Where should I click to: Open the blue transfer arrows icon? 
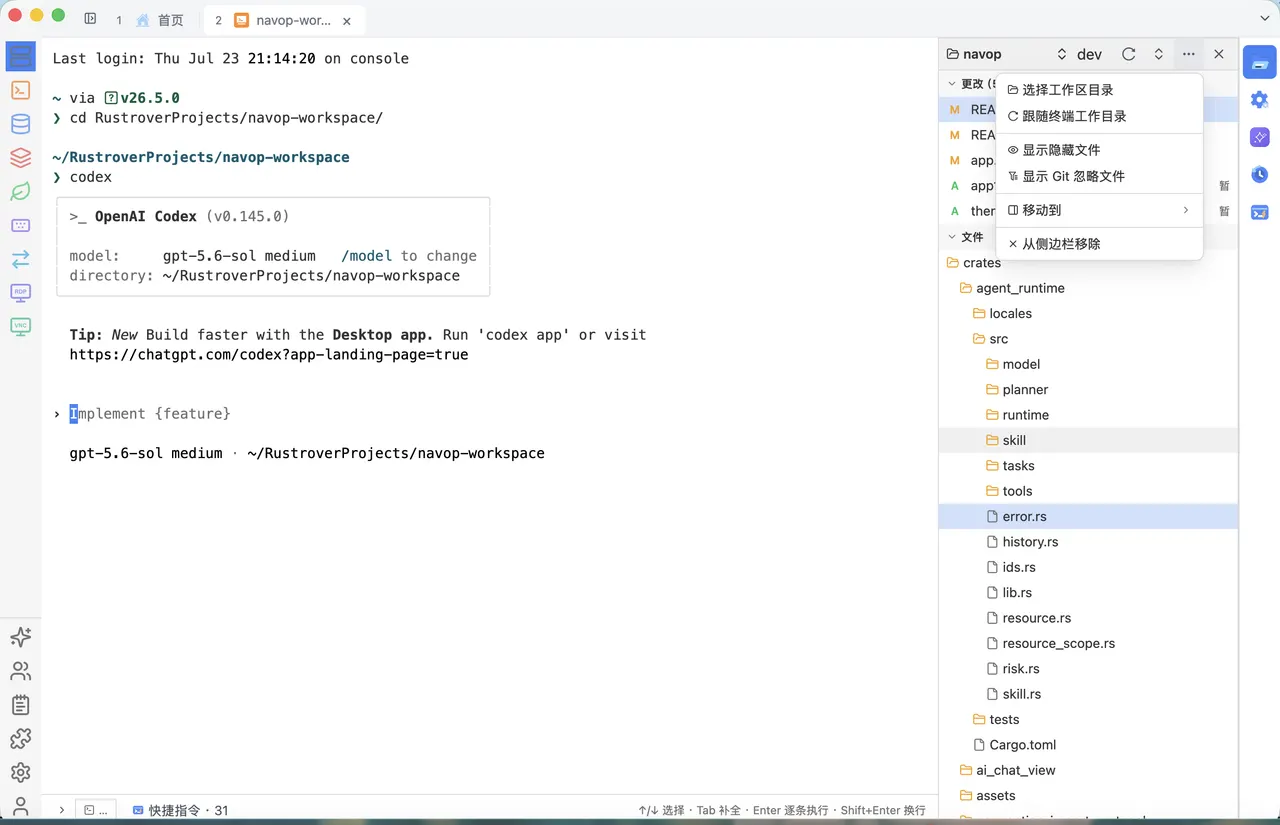coord(21,259)
